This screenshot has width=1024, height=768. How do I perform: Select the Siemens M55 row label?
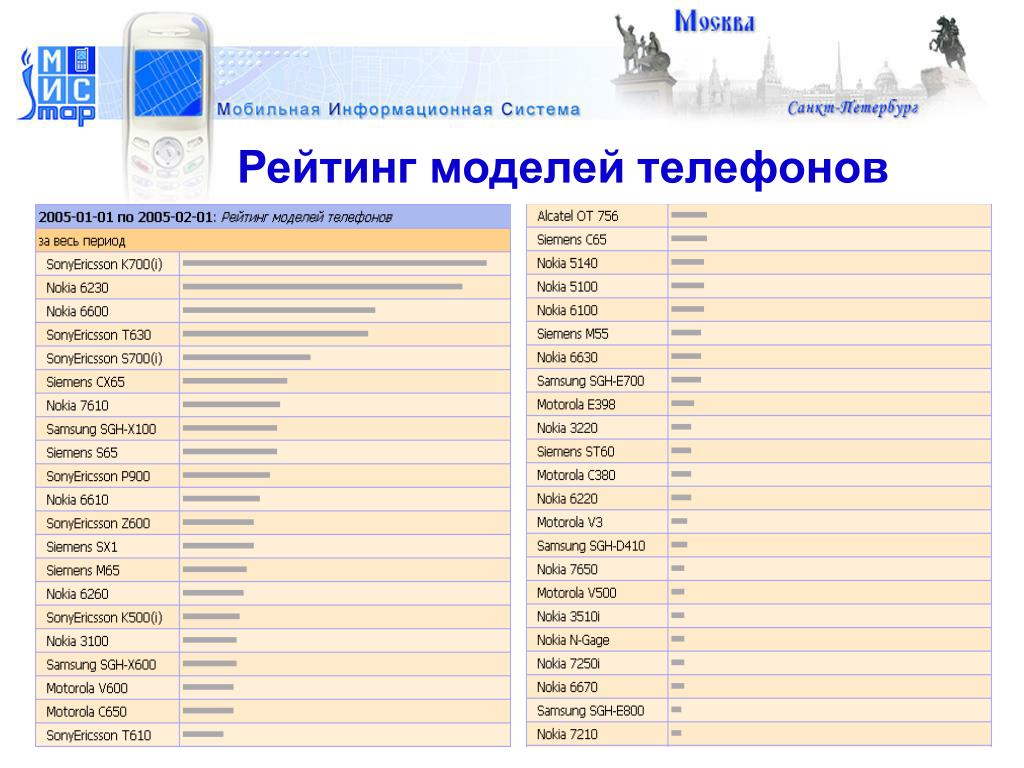point(573,334)
